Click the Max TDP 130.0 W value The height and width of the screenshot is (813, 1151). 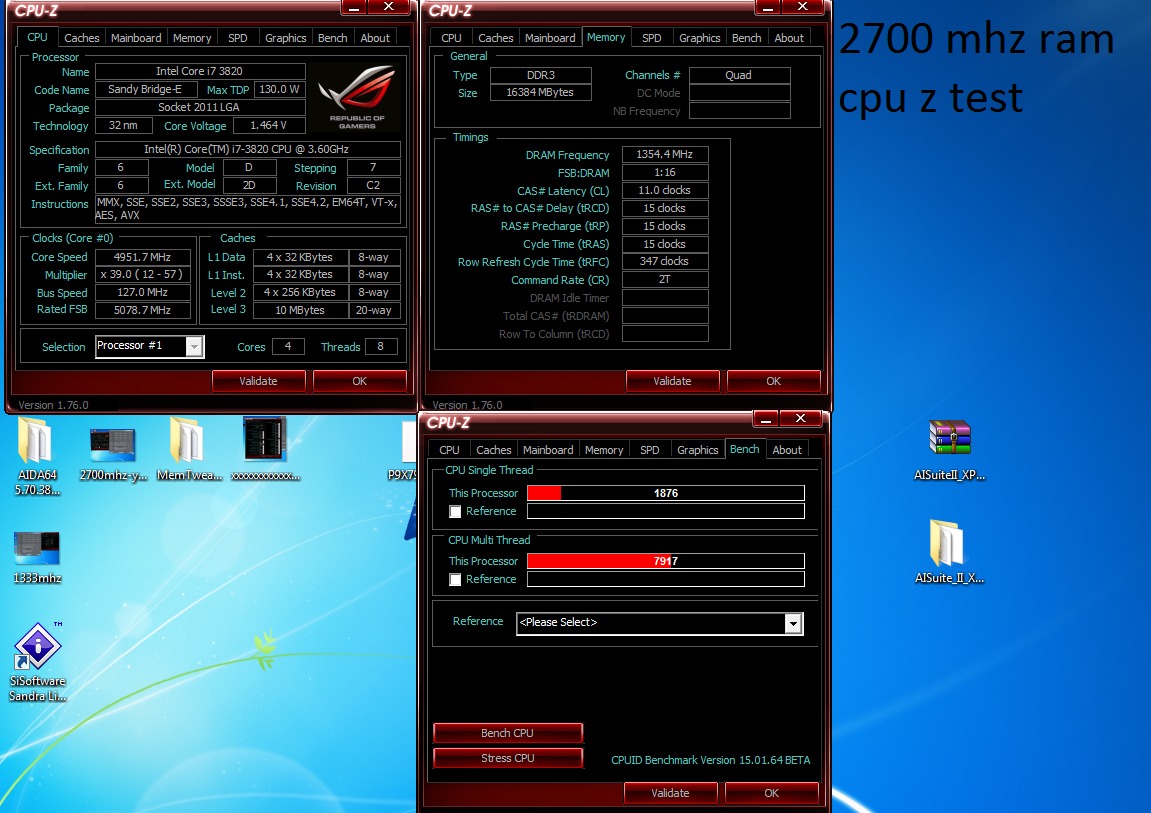coord(280,90)
